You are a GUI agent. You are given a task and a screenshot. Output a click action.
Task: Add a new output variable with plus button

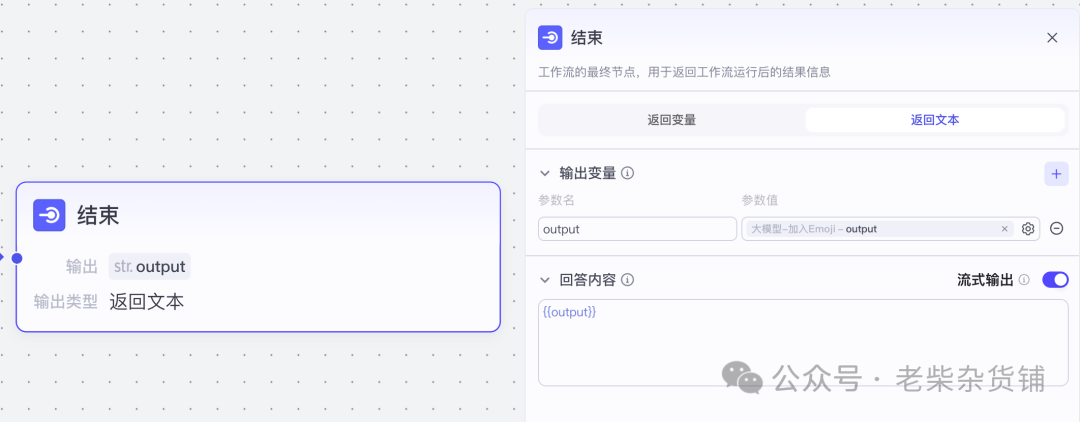[1056, 173]
